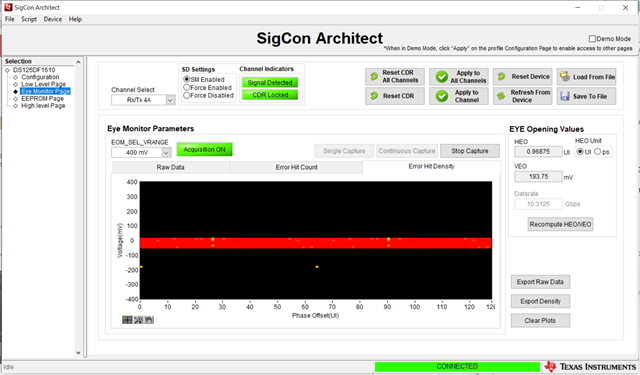Enable the Demo Mode checkbox
640x375 pixels.
592,39
